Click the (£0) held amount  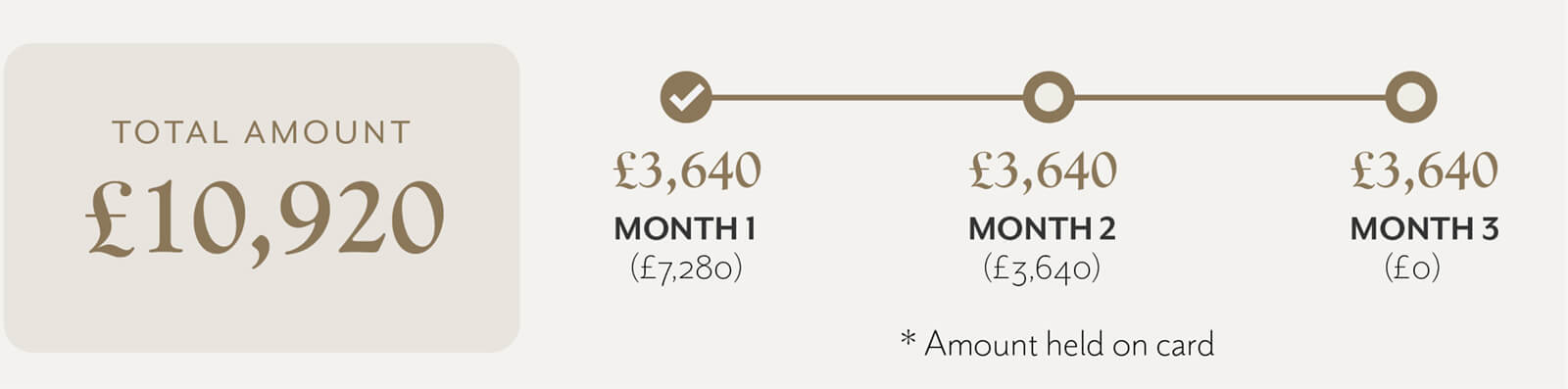pos(1412,267)
